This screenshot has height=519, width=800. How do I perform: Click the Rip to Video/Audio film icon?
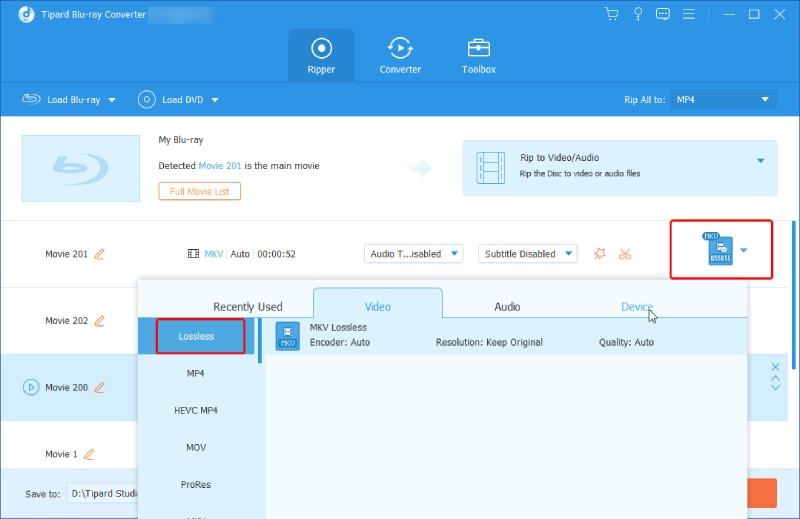pyautogui.click(x=490, y=167)
